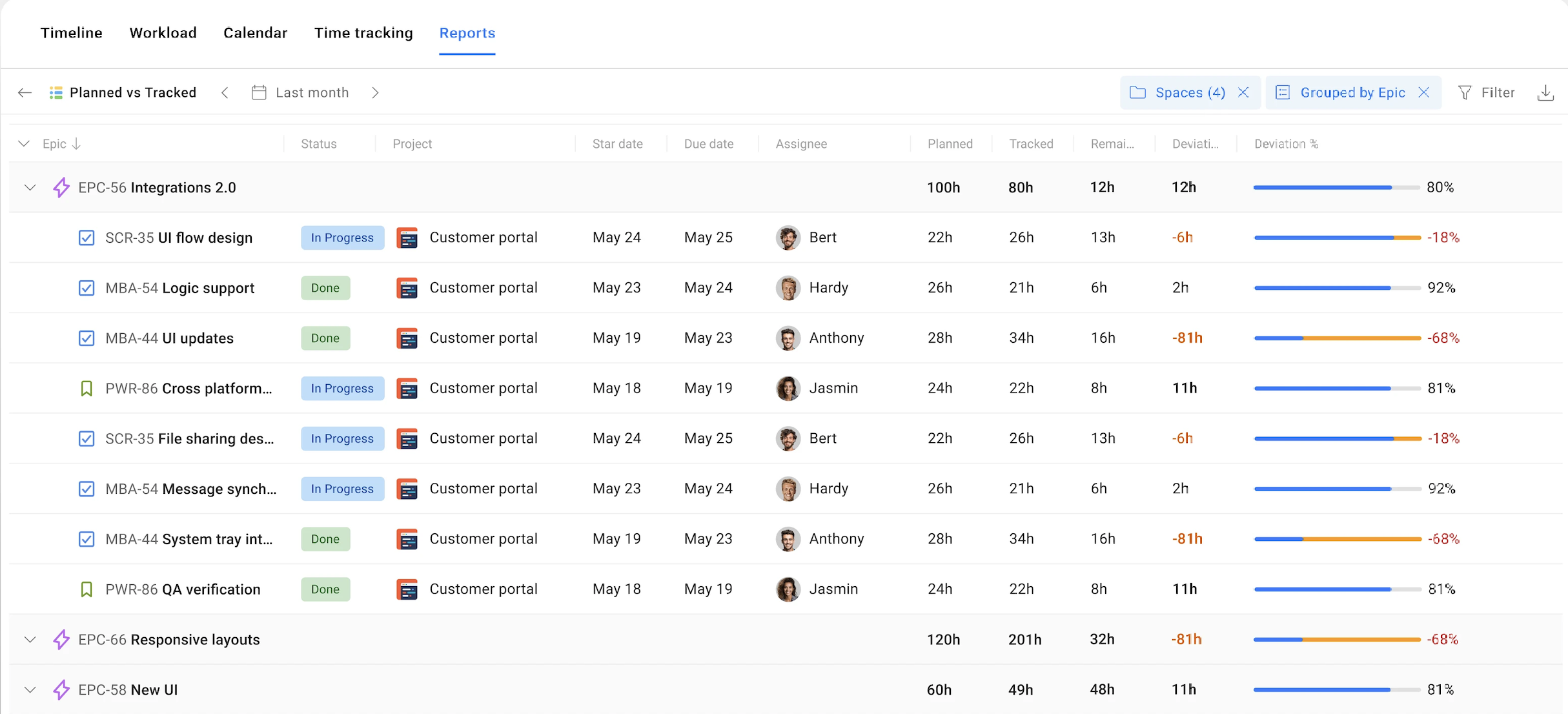
Task: Click the Planned vs Tracked list icon
Action: point(56,93)
